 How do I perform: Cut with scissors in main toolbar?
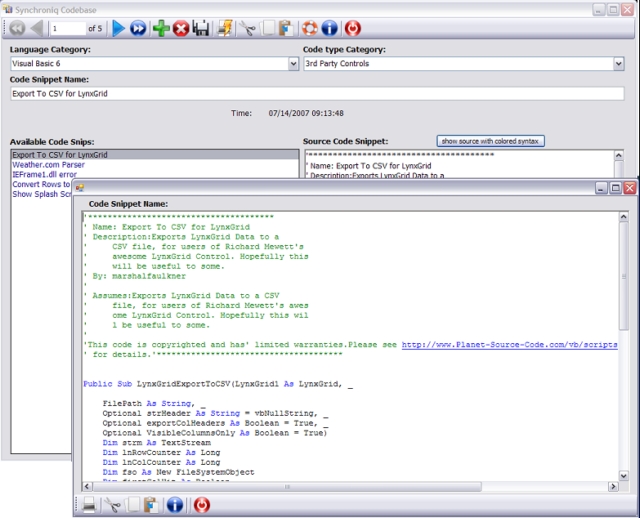click(247, 29)
